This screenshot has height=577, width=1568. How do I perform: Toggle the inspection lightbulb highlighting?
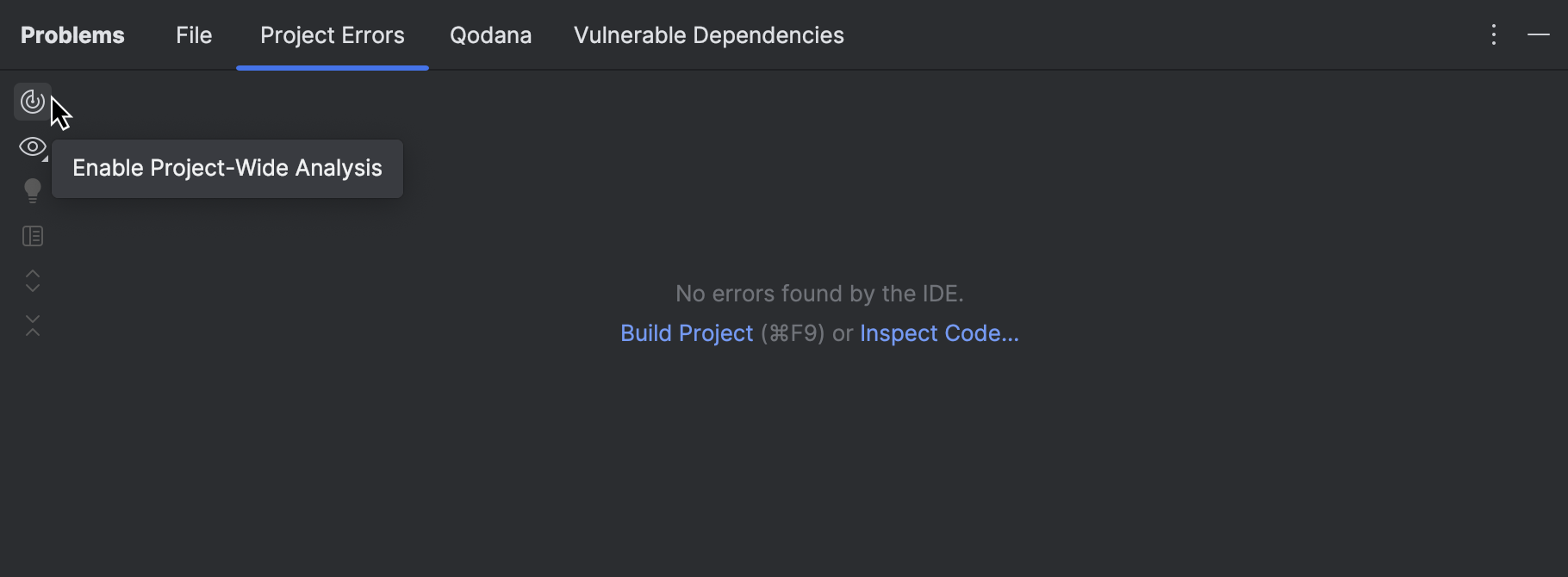pyautogui.click(x=32, y=190)
